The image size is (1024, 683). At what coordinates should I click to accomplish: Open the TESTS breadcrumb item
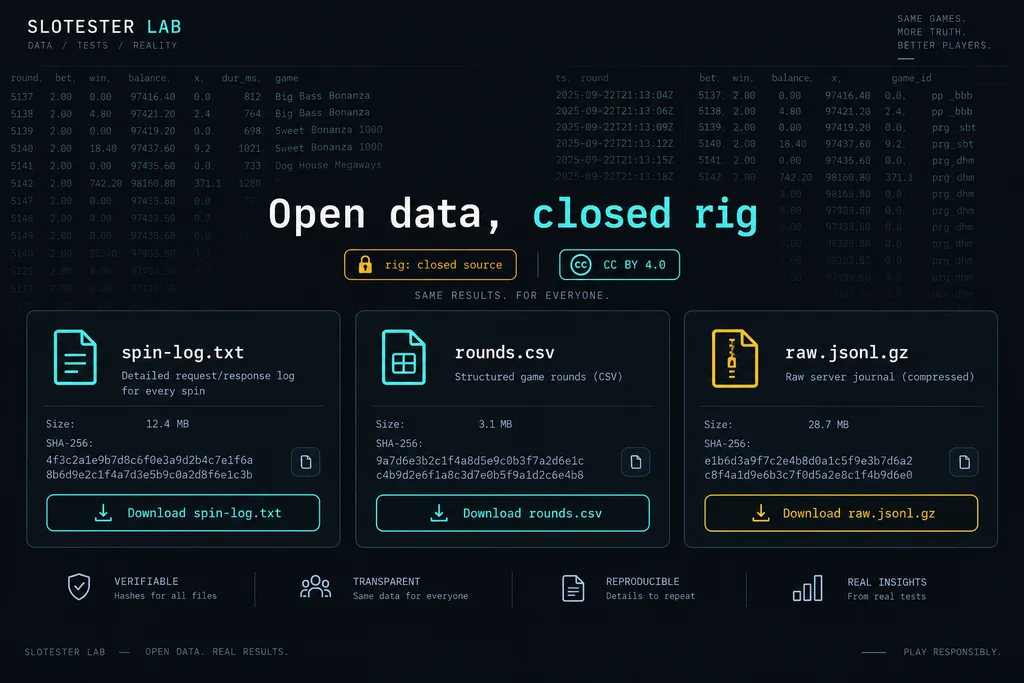(93, 46)
